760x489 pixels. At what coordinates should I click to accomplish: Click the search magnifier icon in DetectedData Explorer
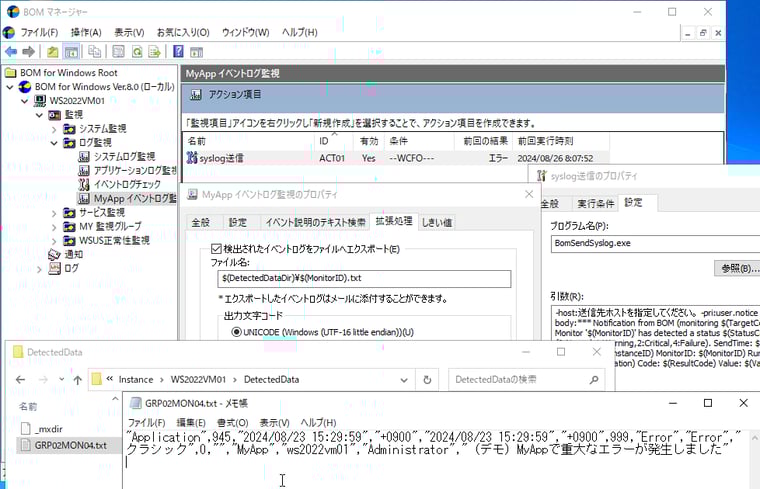594,379
